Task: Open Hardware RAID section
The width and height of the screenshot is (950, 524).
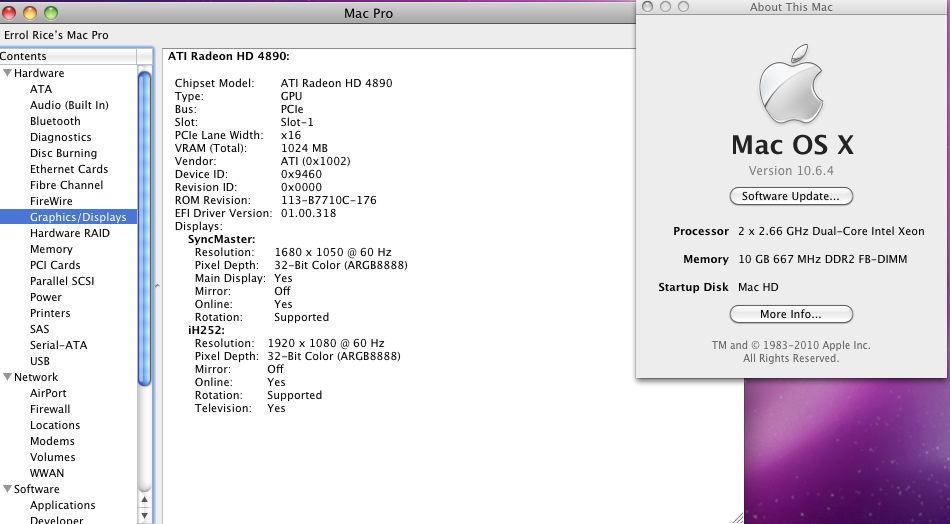Action: pos(70,233)
